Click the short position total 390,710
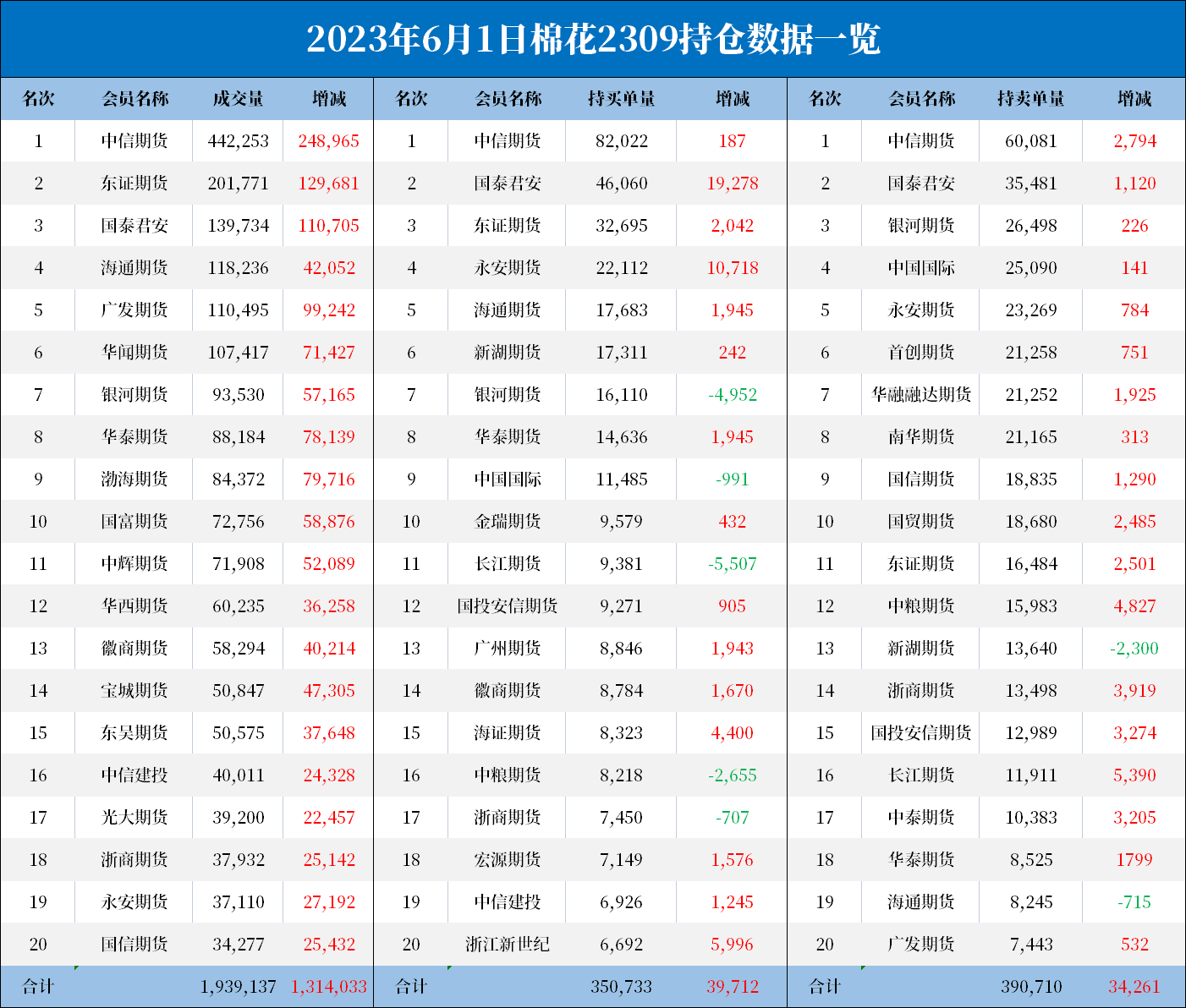The image size is (1186, 1008). click(1030, 987)
